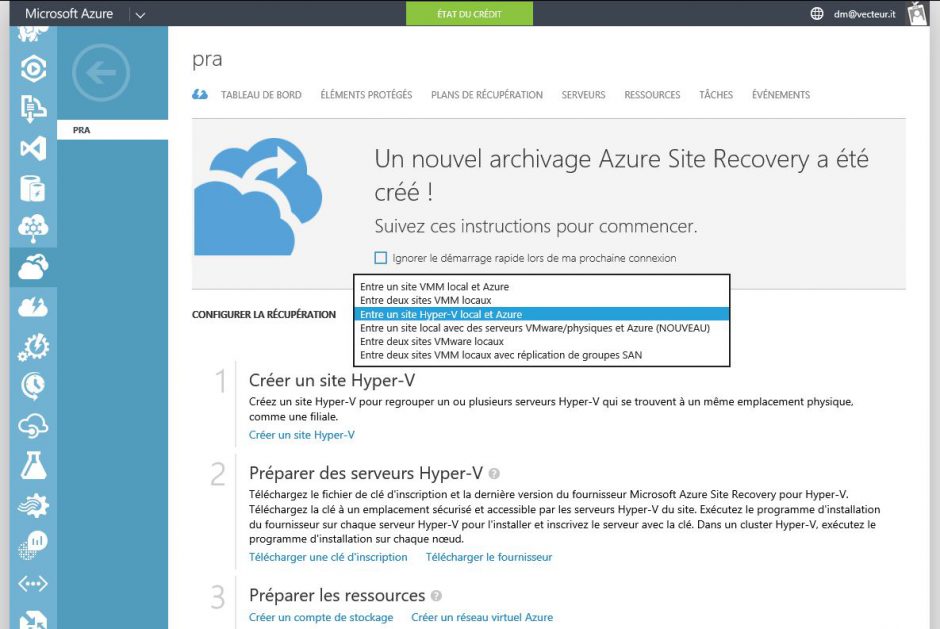The height and width of the screenshot is (629, 940).
Task: Open Visual Studio icon in sidebar
Action: tap(33, 149)
